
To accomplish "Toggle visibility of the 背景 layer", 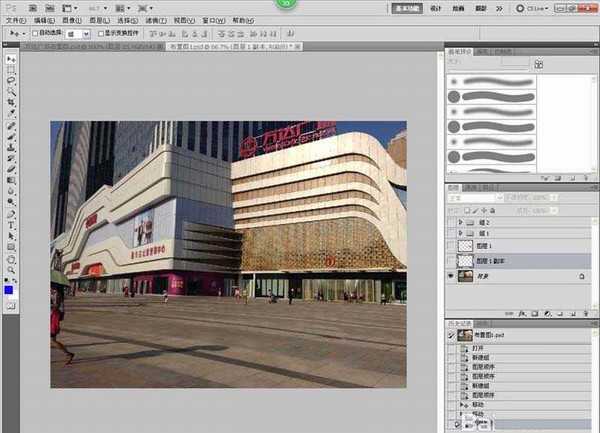I will [451, 275].
